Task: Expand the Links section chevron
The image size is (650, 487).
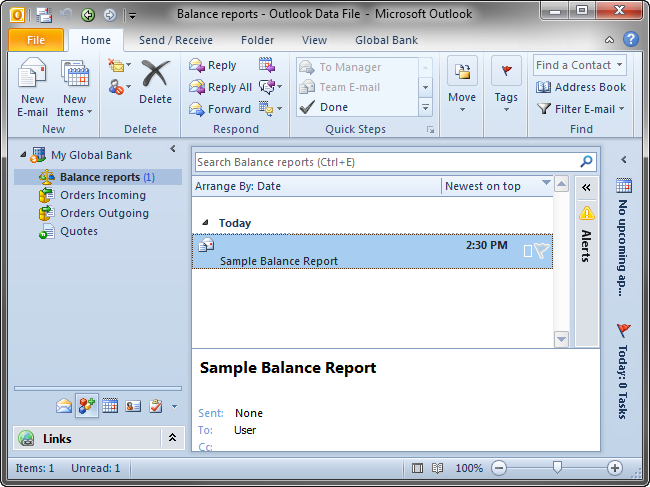Action: point(172,438)
